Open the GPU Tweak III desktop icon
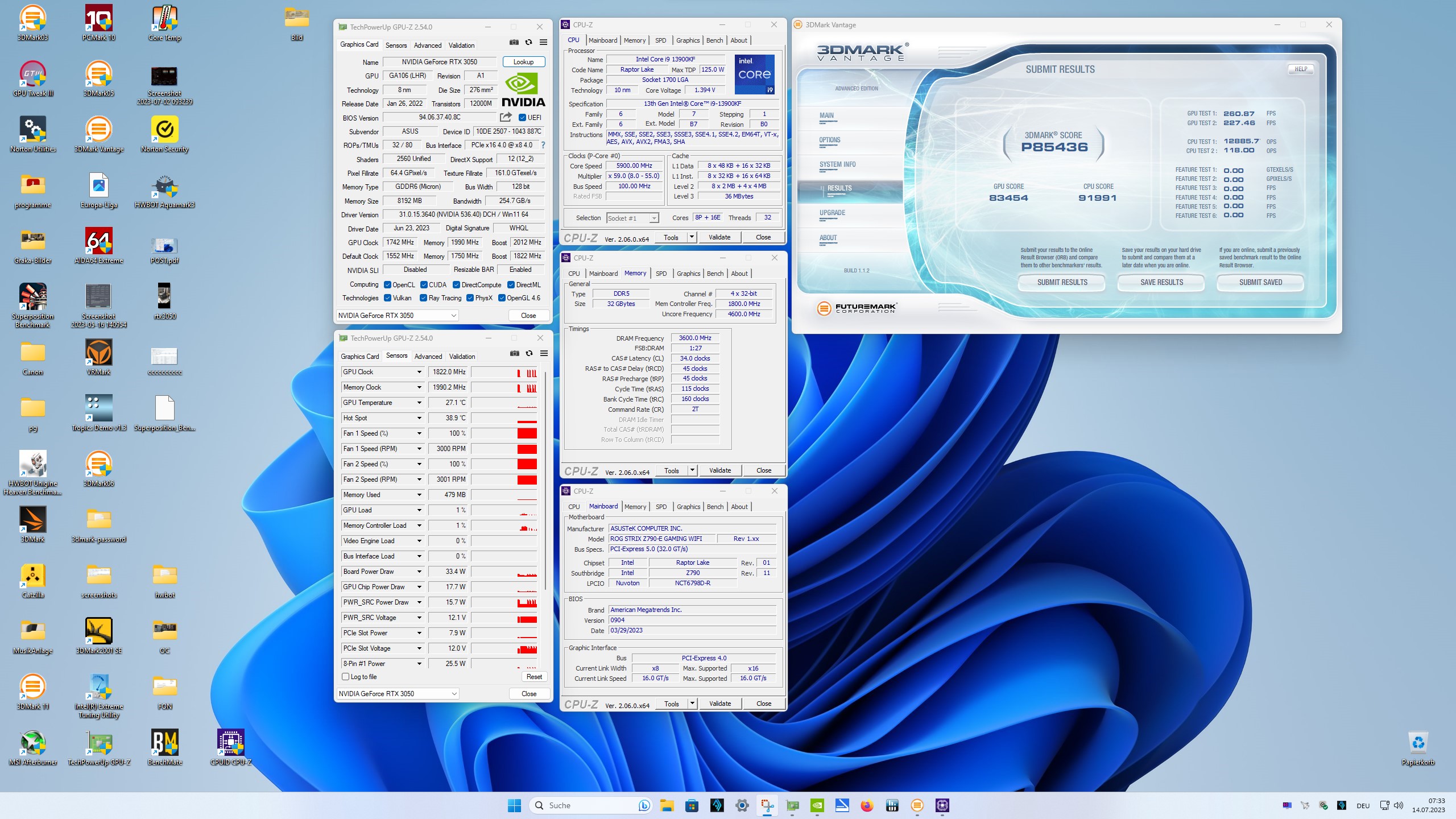Screen dimensions: 1456x819 33,78
